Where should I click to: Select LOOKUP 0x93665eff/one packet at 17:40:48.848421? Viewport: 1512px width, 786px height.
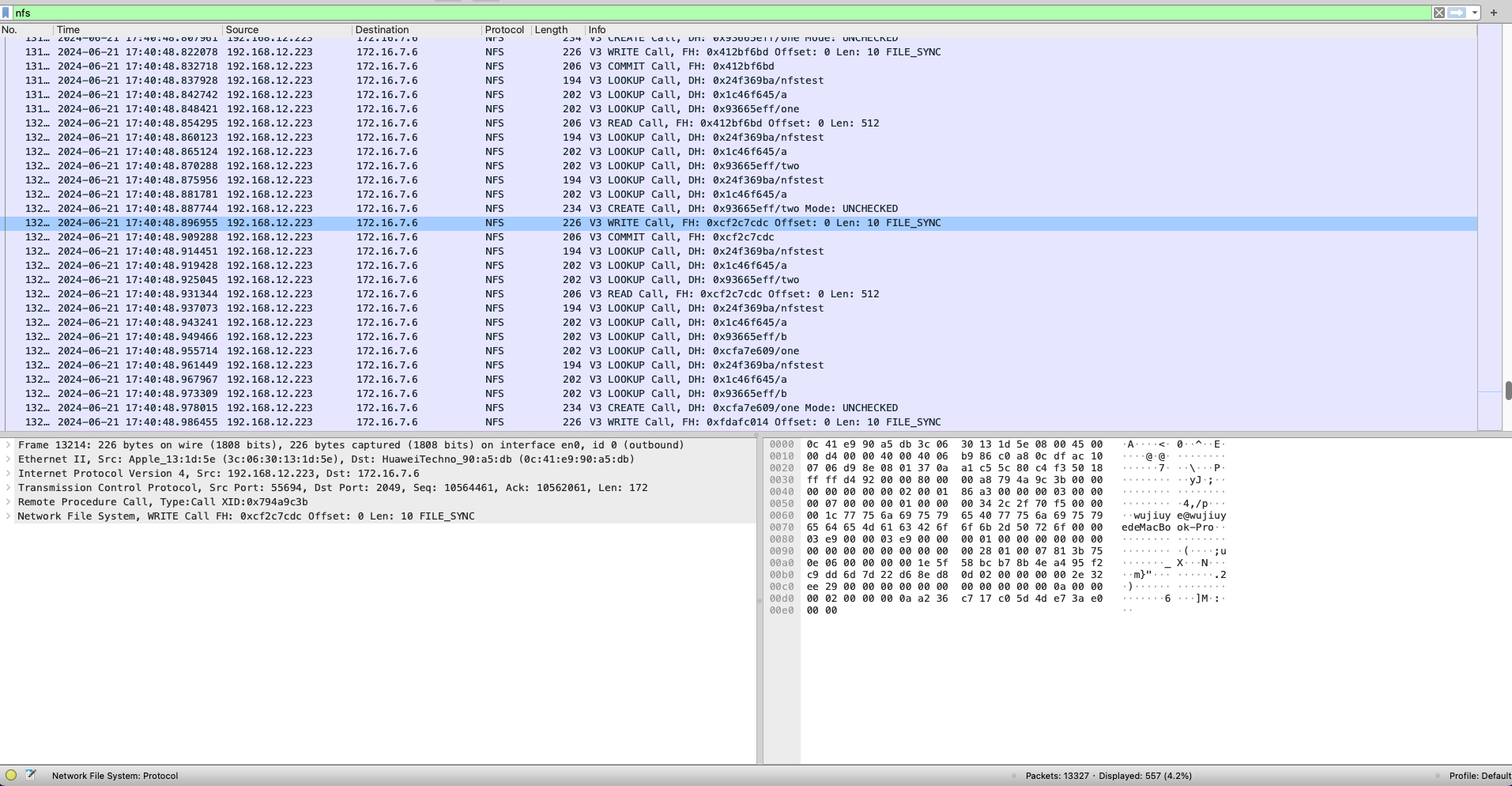[738, 109]
